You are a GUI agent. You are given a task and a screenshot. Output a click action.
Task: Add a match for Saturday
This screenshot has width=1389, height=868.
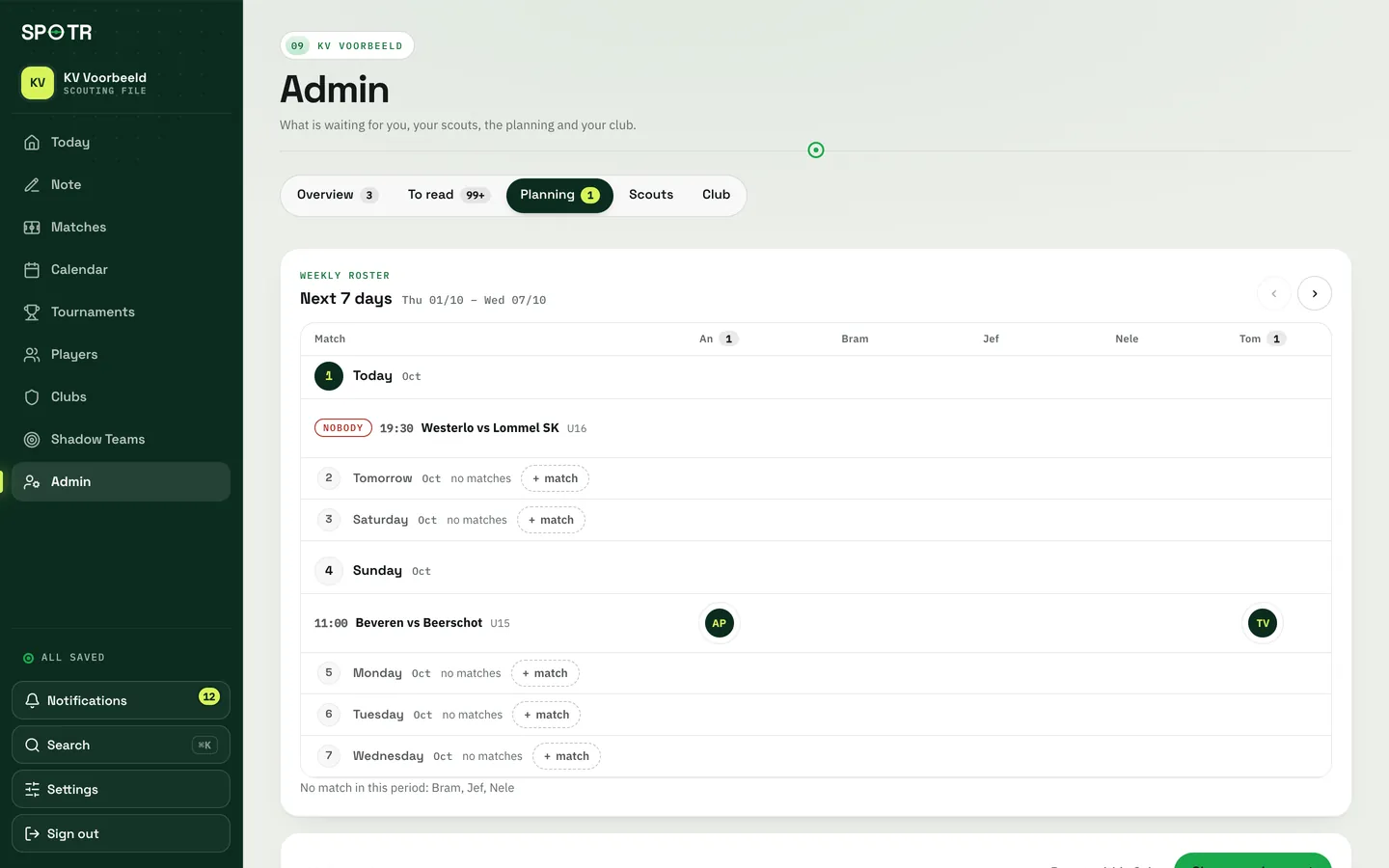tap(551, 520)
